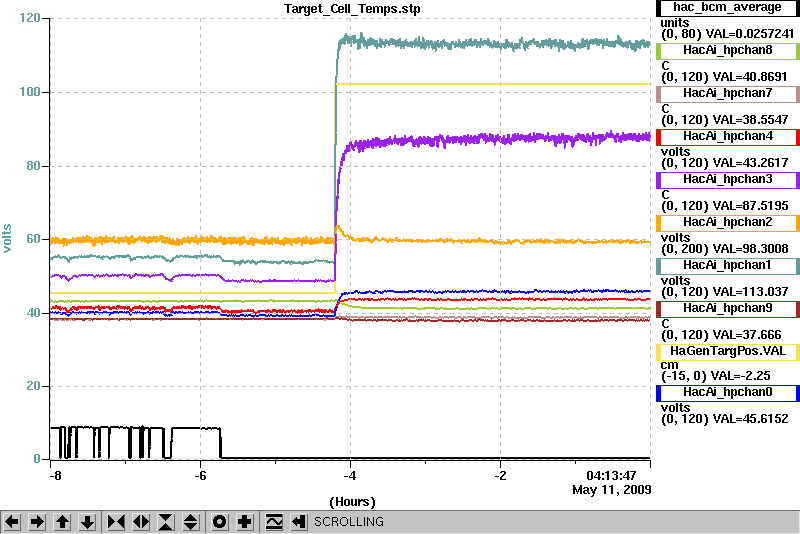Select the HacAi_hpchan8 legend entry
The width and height of the screenshot is (800, 534).
pyautogui.click(x=728, y=50)
